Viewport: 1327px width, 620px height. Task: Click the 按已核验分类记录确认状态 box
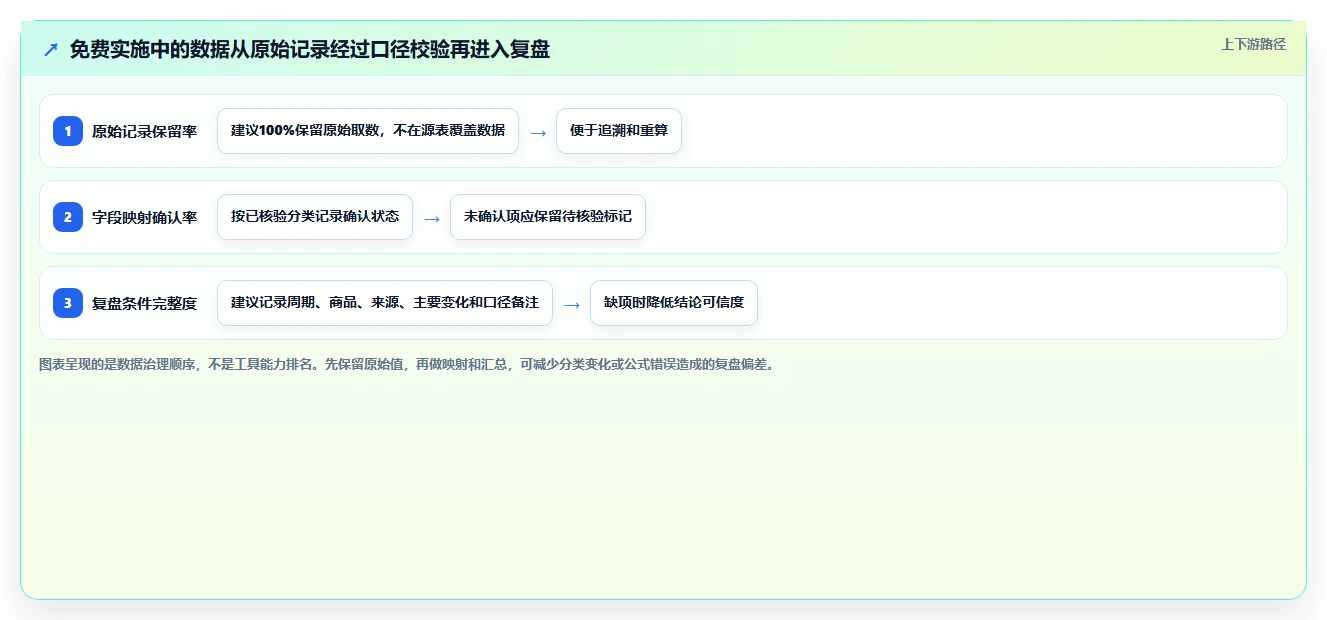pyautogui.click(x=315, y=217)
